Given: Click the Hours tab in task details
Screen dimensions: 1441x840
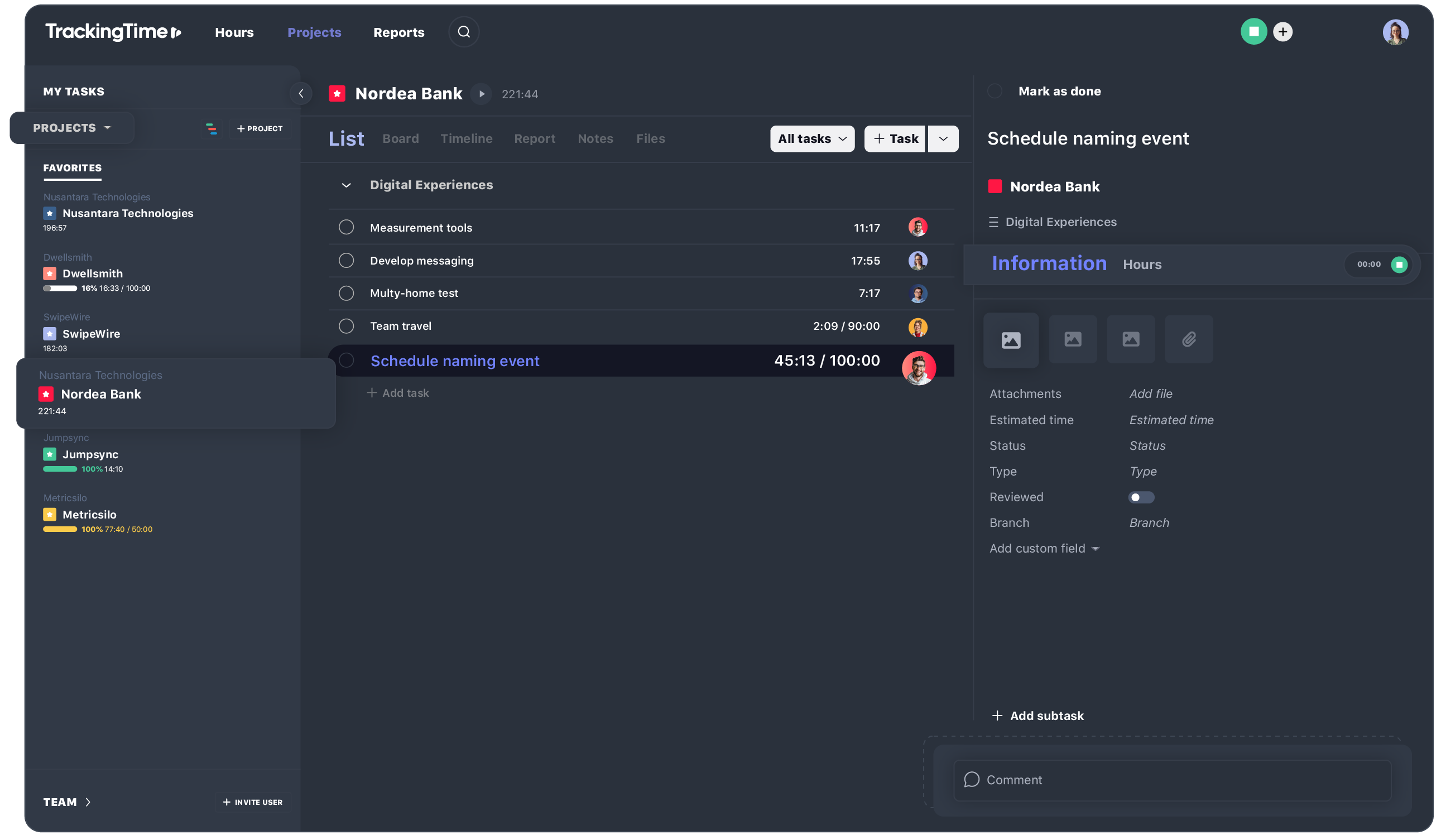Looking at the screenshot, I should pyautogui.click(x=1142, y=264).
